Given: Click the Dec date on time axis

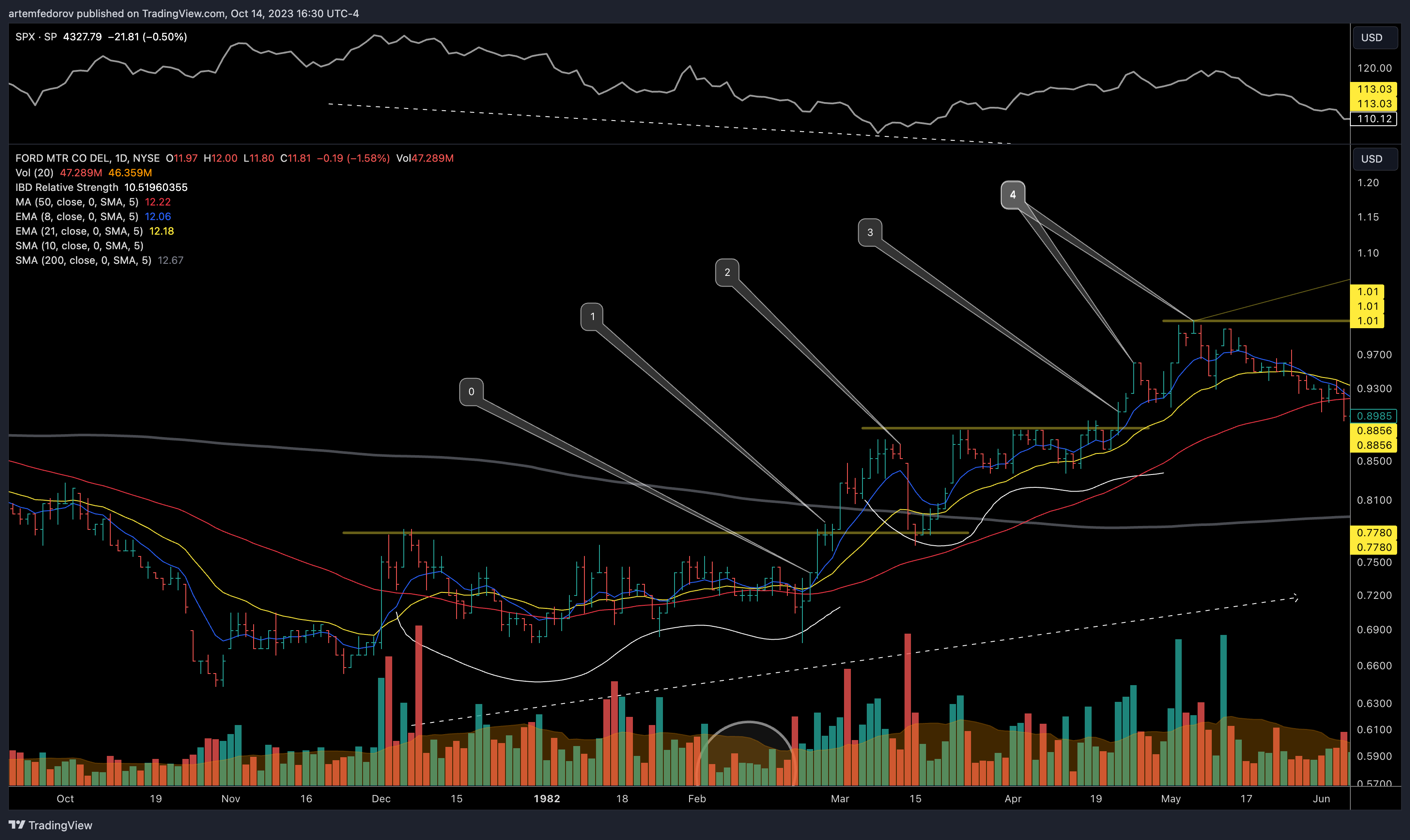Looking at the screenshot, I should click(381, 799).
